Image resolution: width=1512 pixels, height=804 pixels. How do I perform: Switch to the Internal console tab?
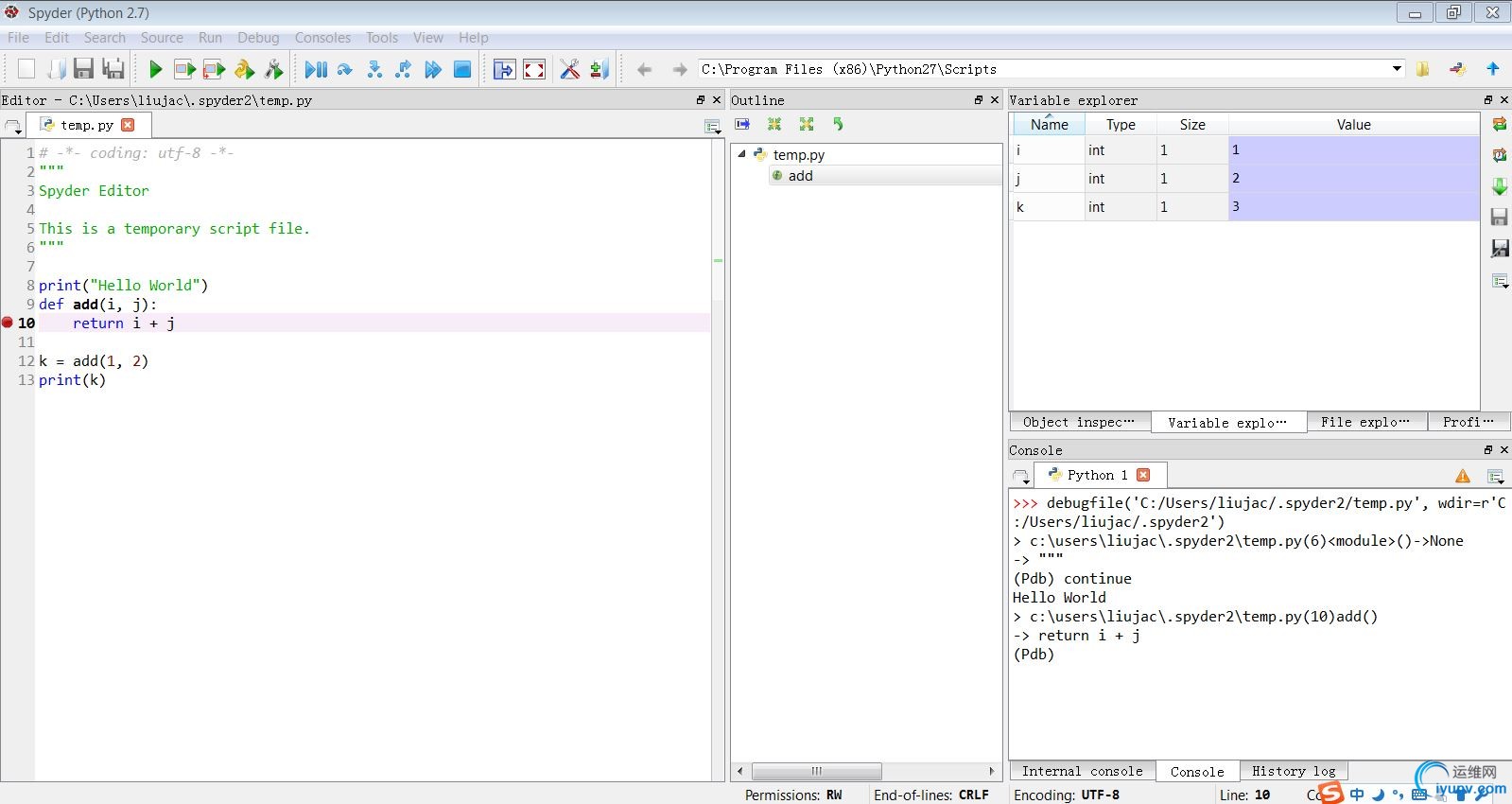tap(1082, 771)
